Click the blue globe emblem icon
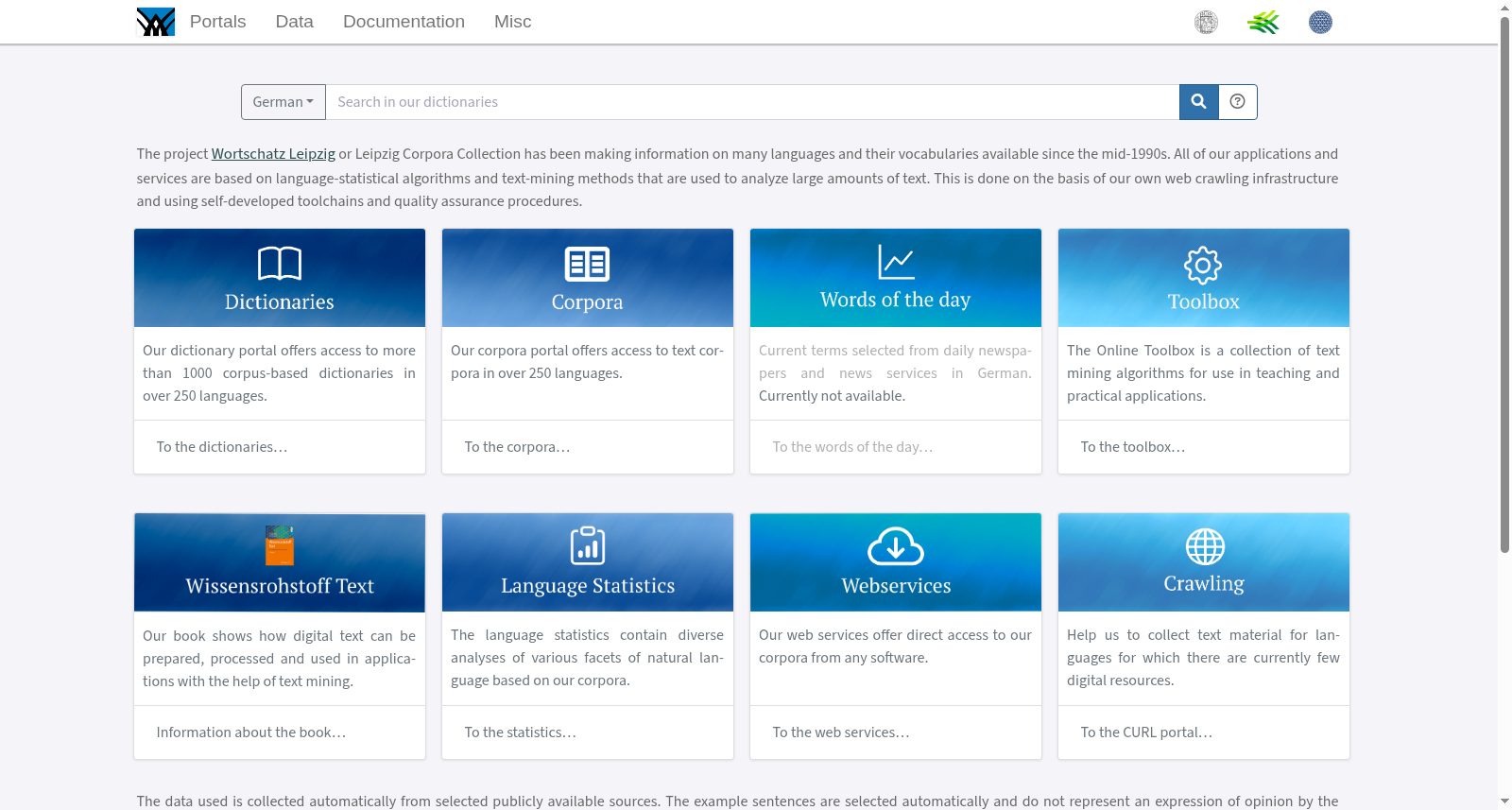 point(1320,22)
